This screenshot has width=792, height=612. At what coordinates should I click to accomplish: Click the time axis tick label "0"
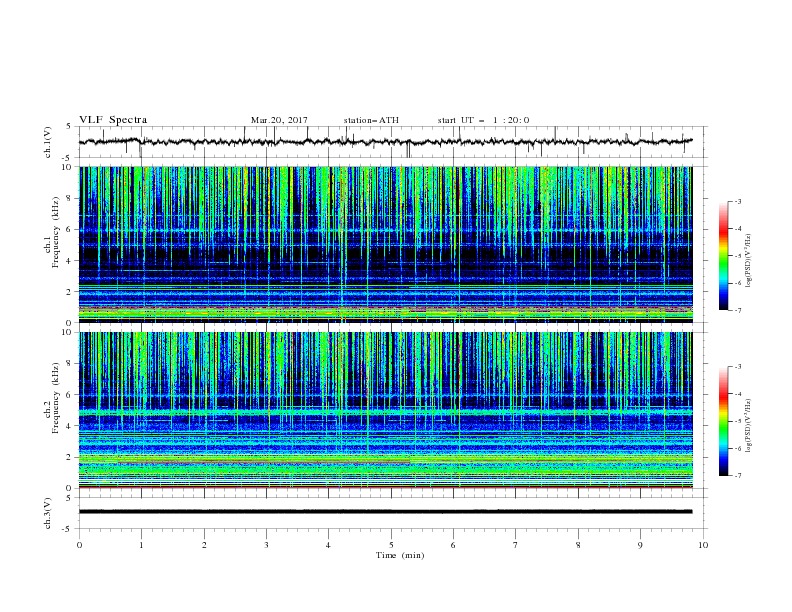(79, 545)
